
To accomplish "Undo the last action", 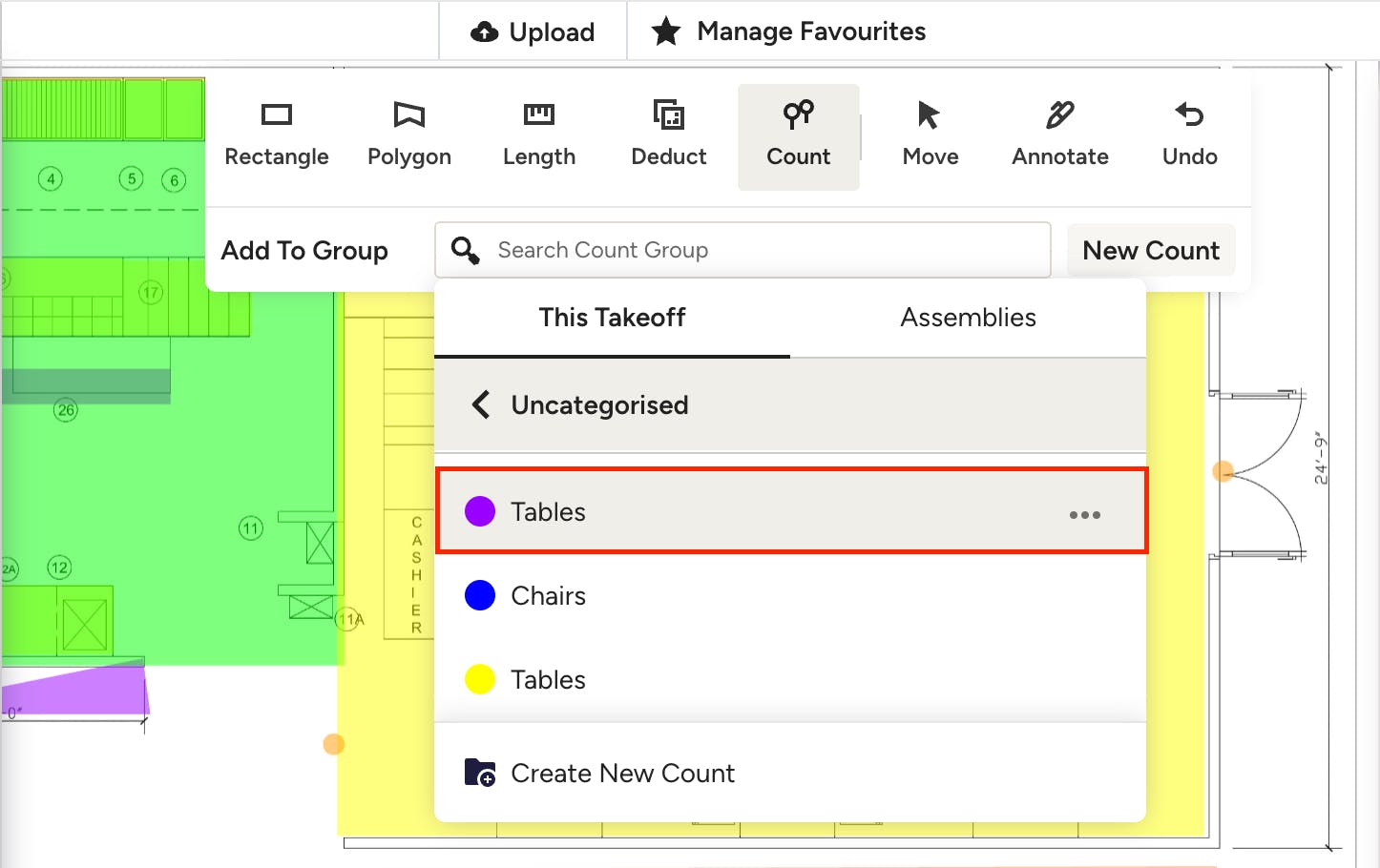I will (x=1189, y=135).
